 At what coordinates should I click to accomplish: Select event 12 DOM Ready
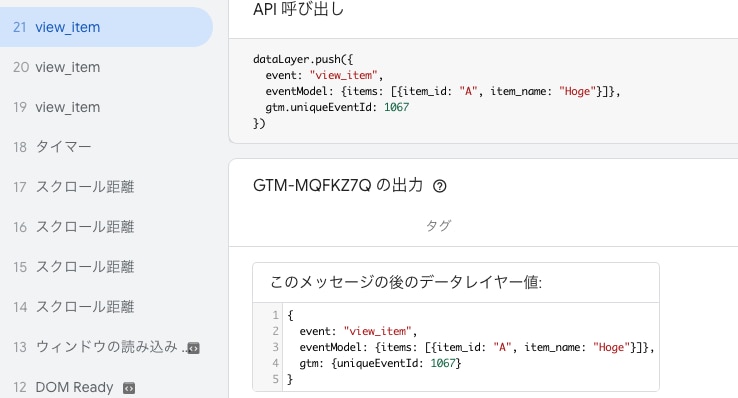(105, 387)
